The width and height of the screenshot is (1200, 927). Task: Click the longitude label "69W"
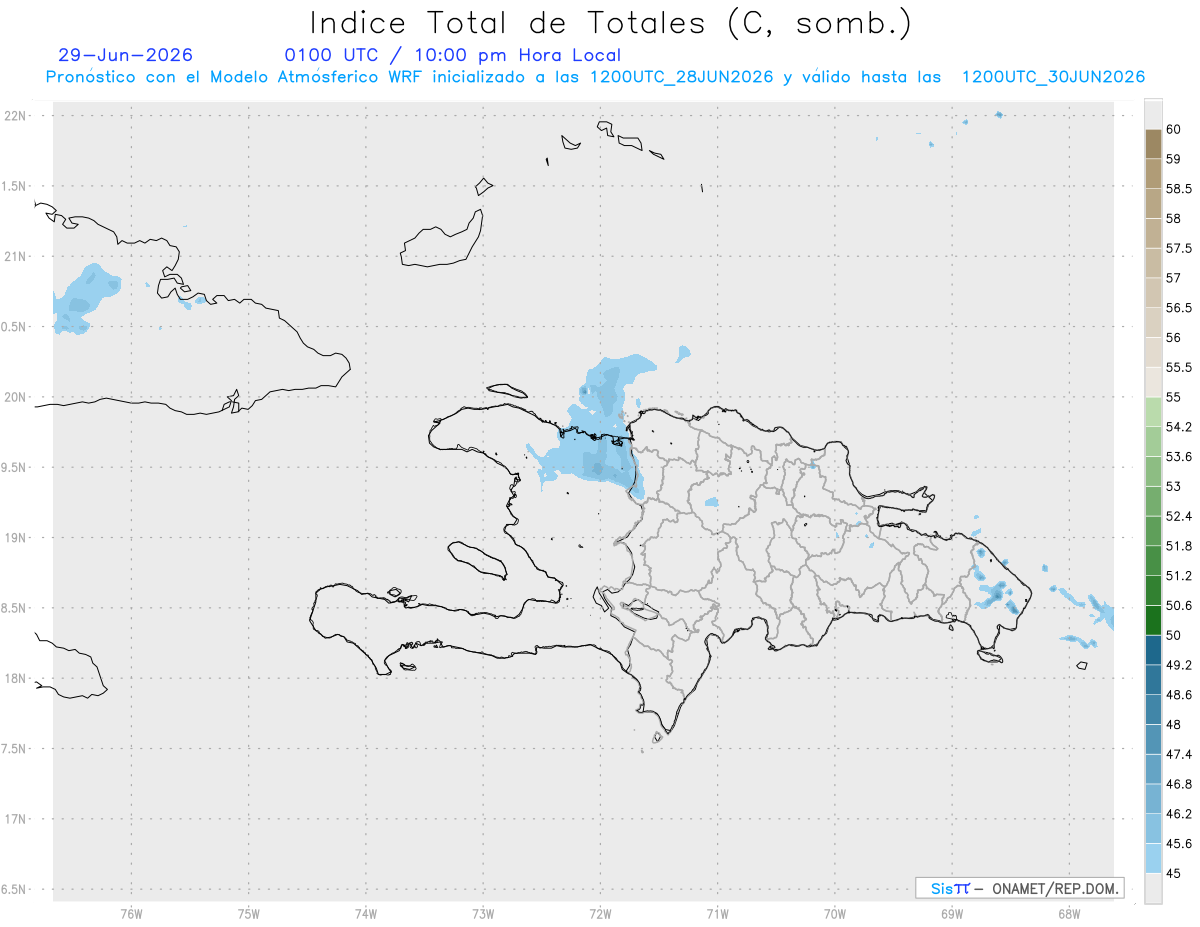[x=952, y=913]
